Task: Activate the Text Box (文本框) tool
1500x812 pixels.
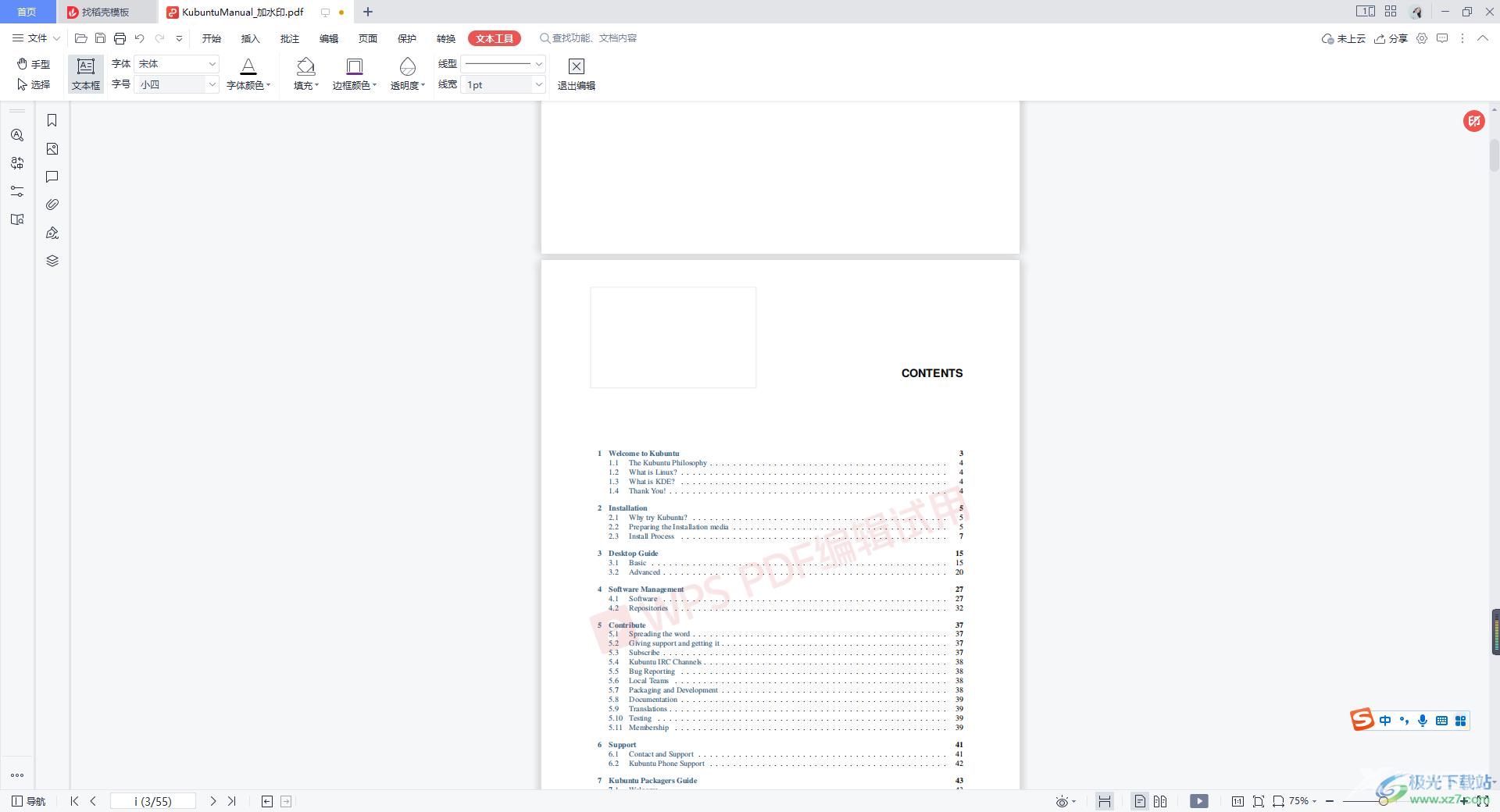Action: point(86,74)
